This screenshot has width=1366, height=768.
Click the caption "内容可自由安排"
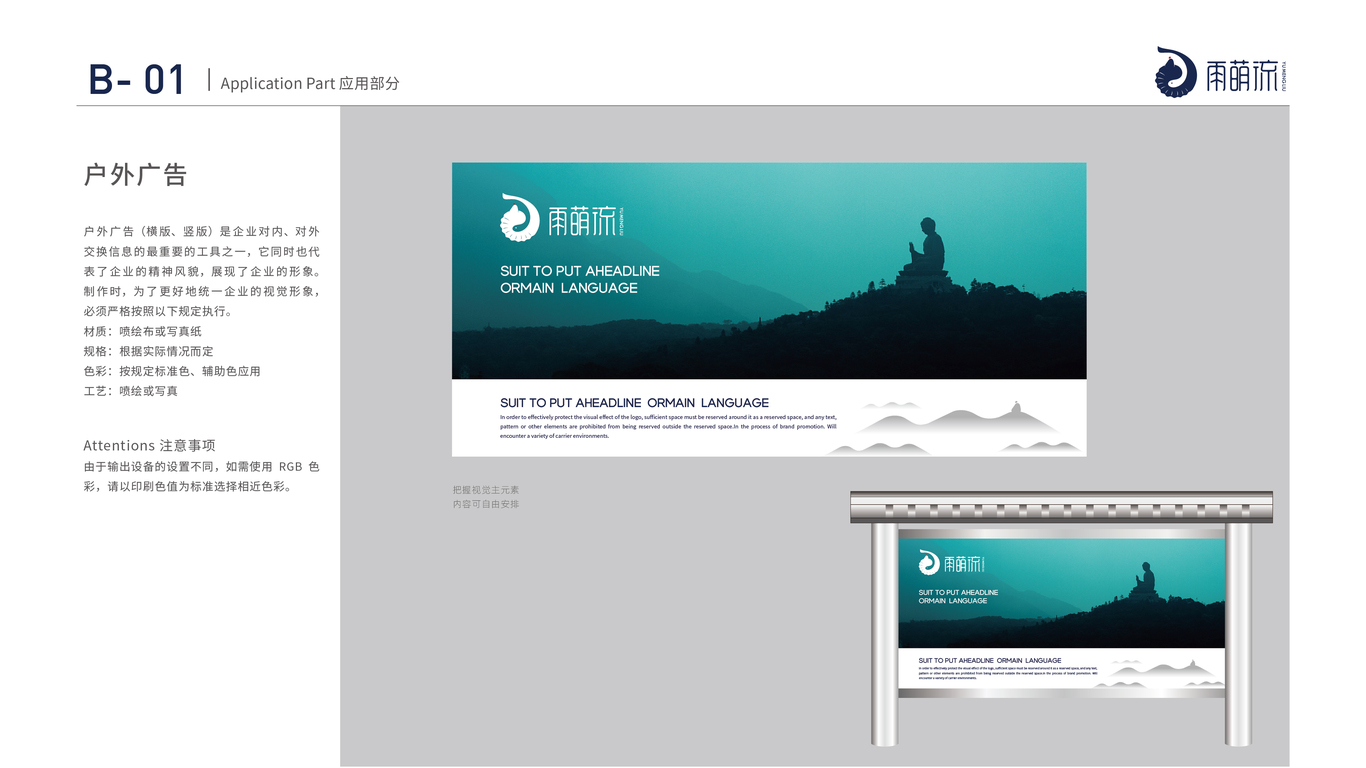tap(486, 504)
